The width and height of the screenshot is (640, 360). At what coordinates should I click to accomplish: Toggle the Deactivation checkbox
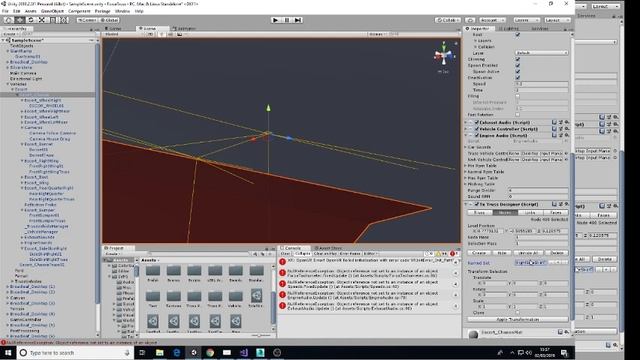coord(518,78)
